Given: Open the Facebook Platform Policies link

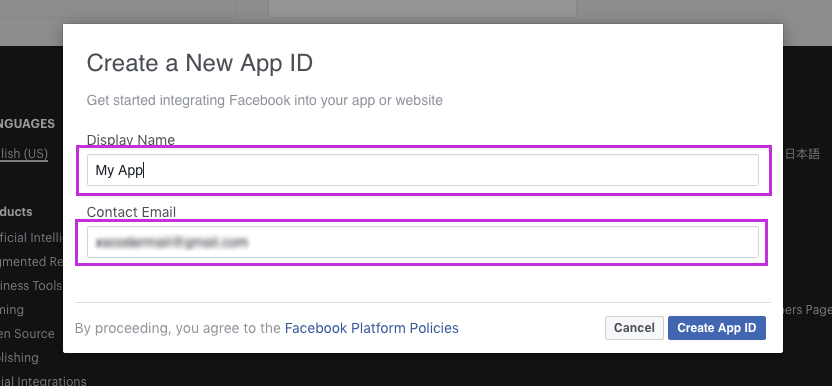Looking at the screenshot, I should pyautogui.click(x=371, y=328).
